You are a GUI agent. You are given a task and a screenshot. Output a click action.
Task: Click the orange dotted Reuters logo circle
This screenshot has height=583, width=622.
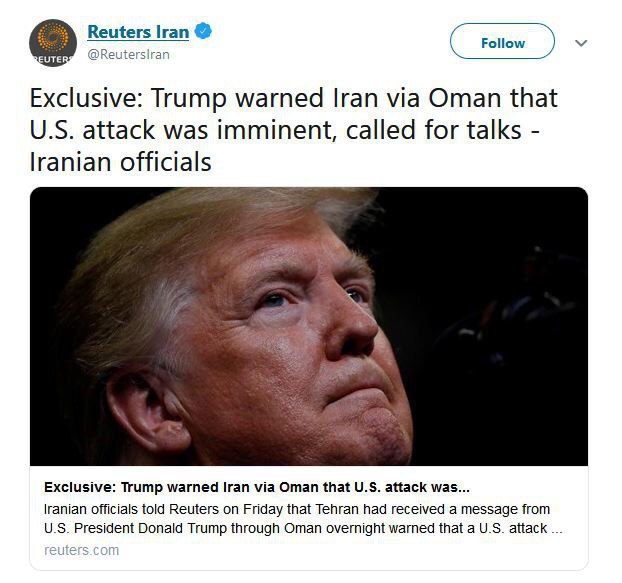(x=53, y=37)
